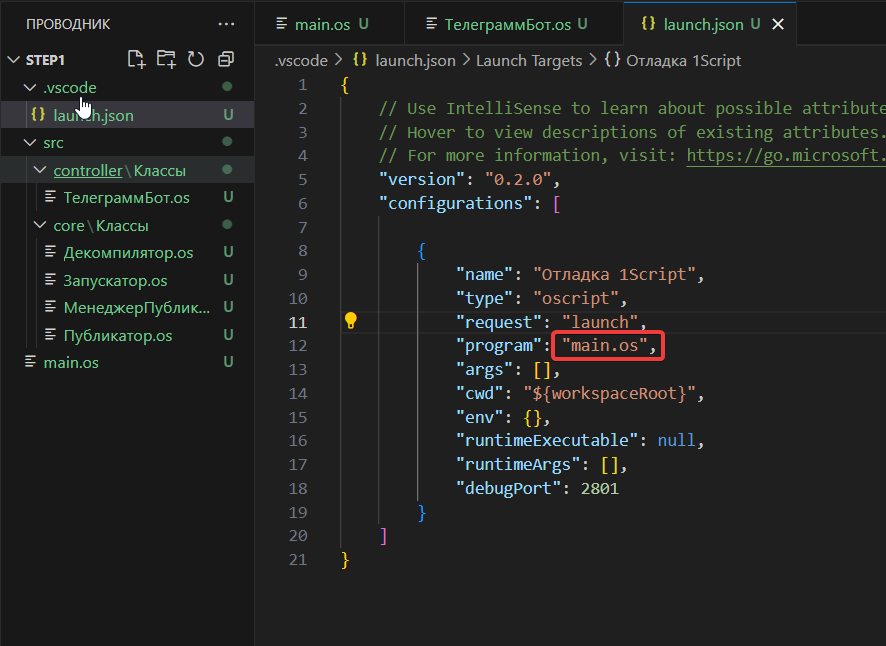Viewport: 886px width, 646px height.
Task: Collapse all folders in explorer
Action: coord(226,59)
